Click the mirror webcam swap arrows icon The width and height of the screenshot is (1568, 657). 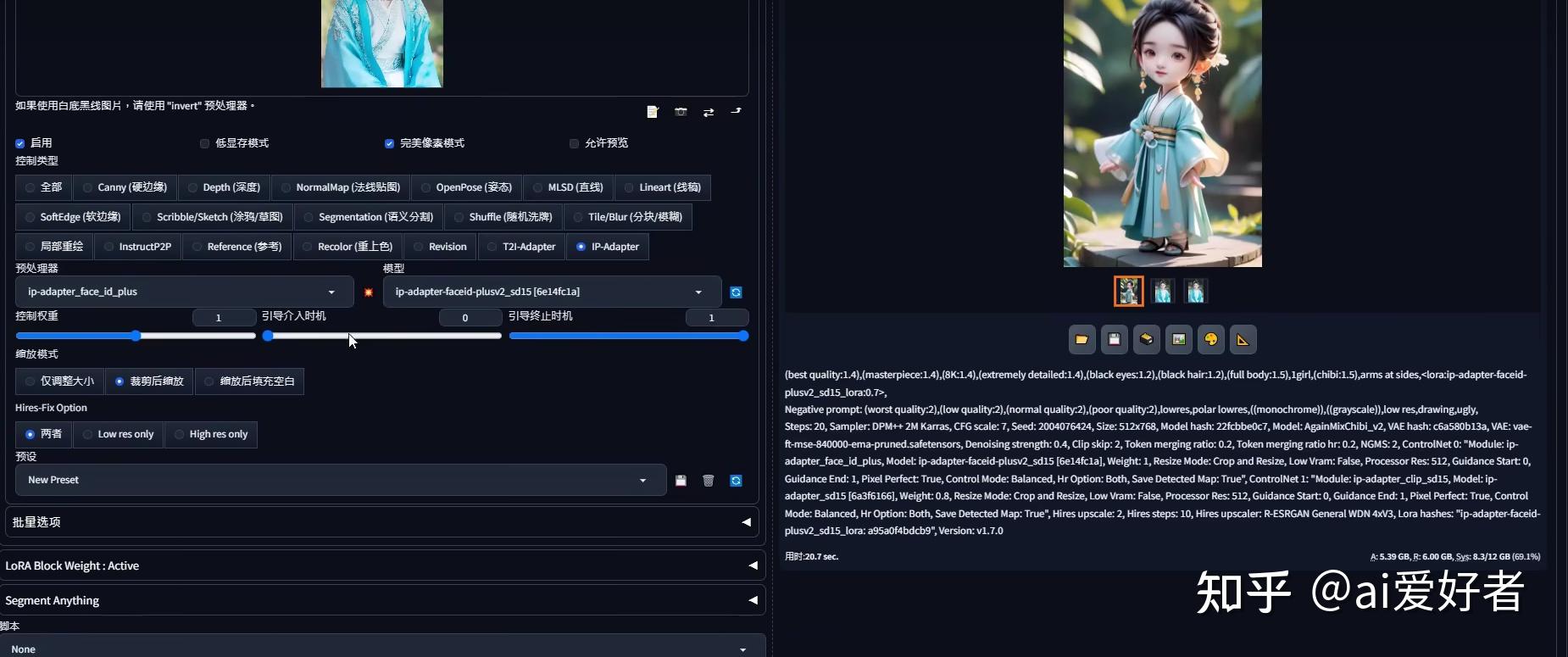(709, 112)
